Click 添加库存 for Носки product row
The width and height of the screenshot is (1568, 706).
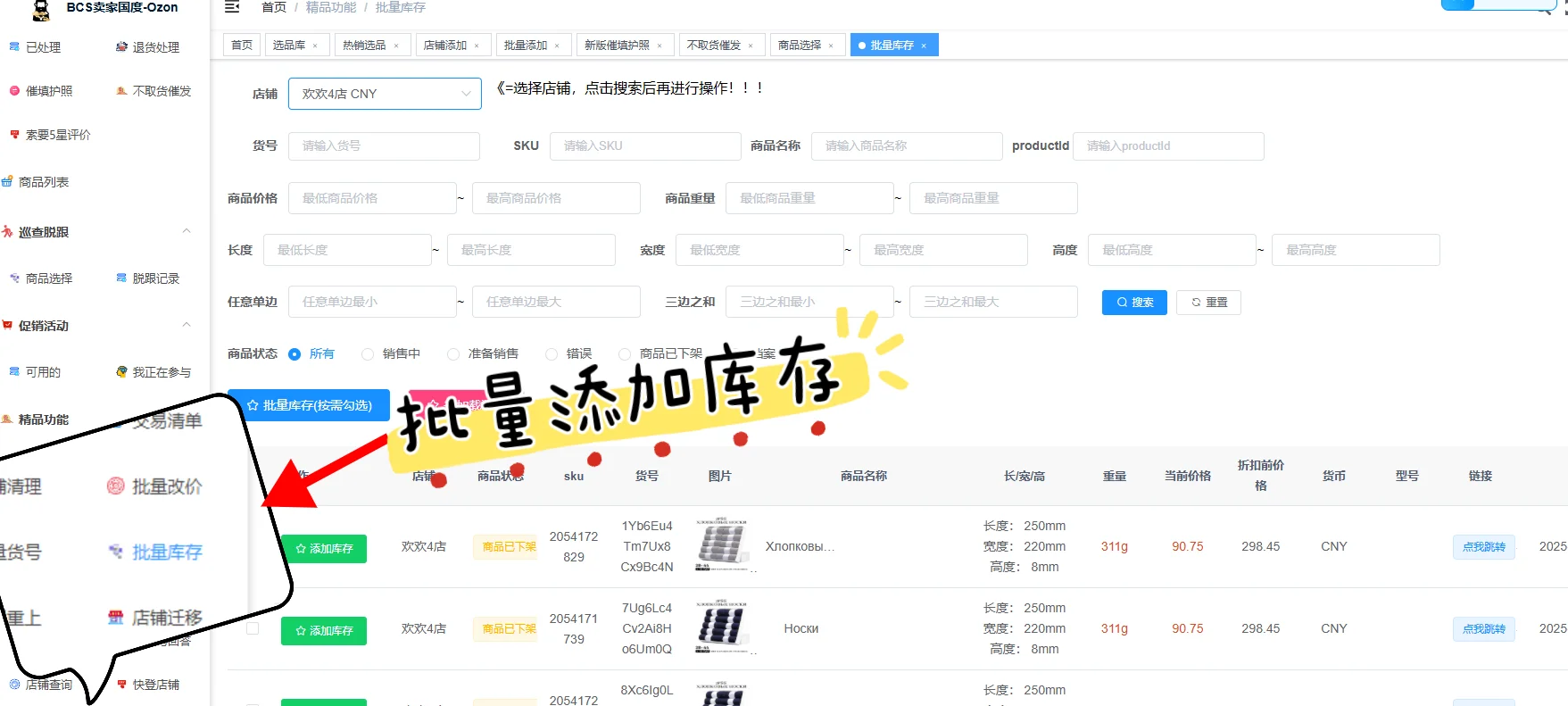[x=324, y=630]
